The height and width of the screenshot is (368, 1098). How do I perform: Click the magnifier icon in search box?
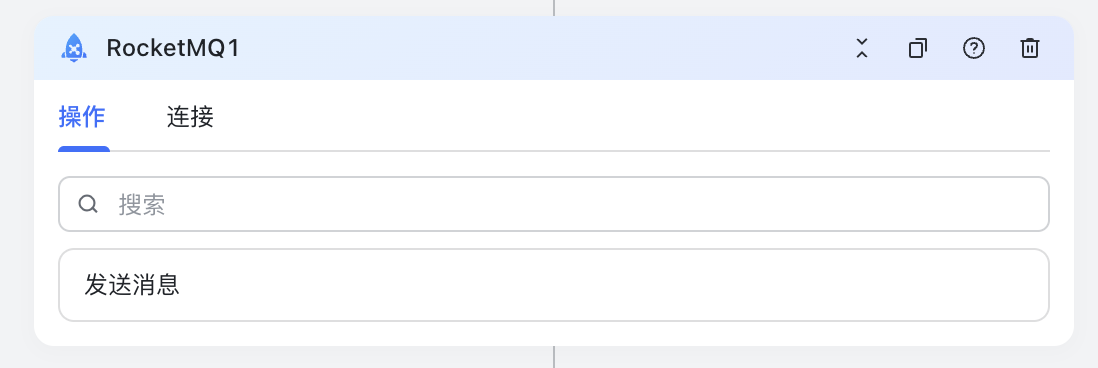[88, 204]
